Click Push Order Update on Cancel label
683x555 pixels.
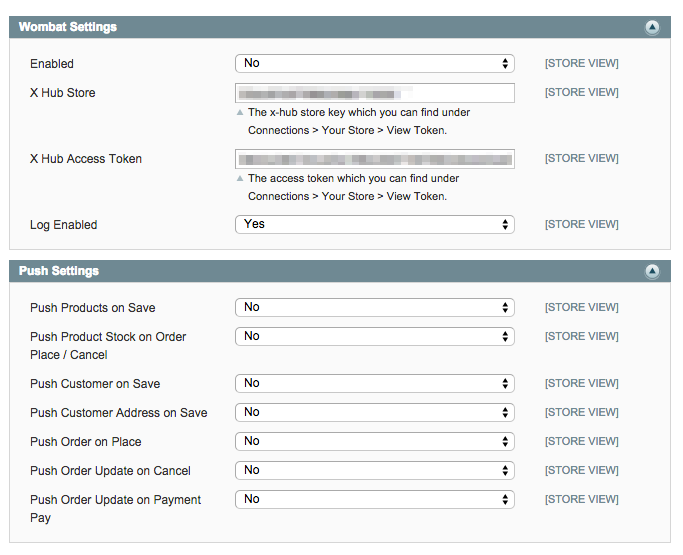coord(110,471)
